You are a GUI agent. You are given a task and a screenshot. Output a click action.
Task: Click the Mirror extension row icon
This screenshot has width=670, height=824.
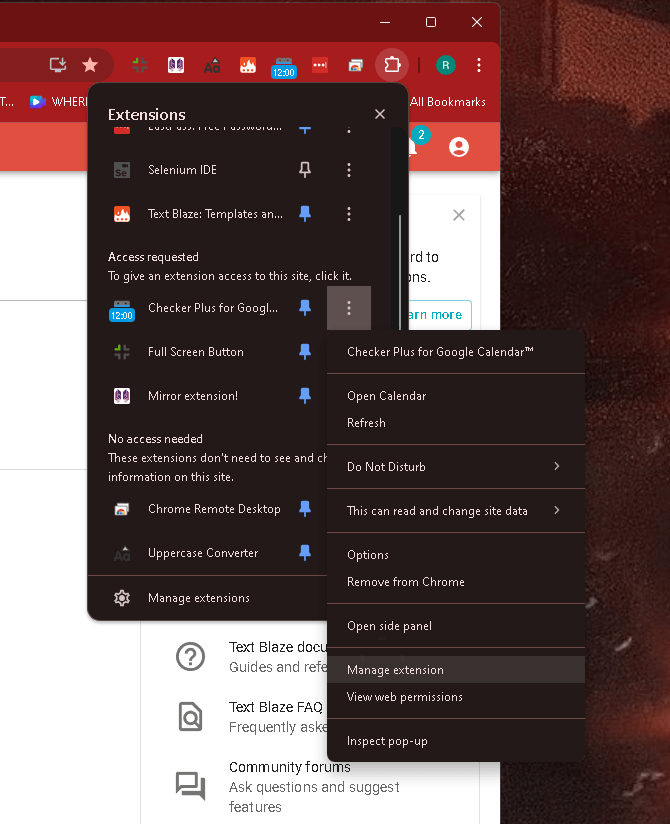122,396
